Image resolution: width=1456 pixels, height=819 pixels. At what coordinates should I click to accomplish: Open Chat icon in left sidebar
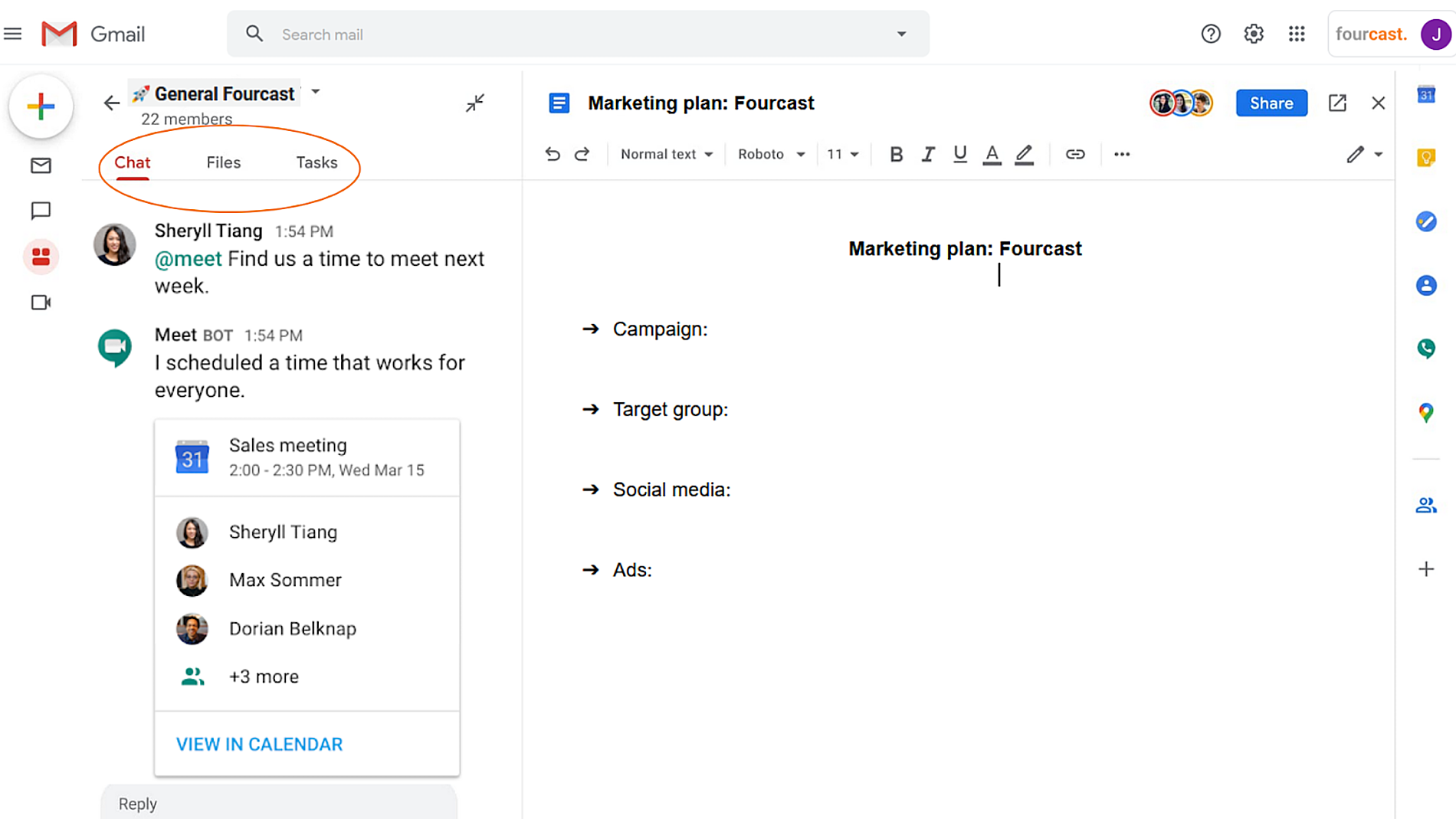(x=41, y=211)
